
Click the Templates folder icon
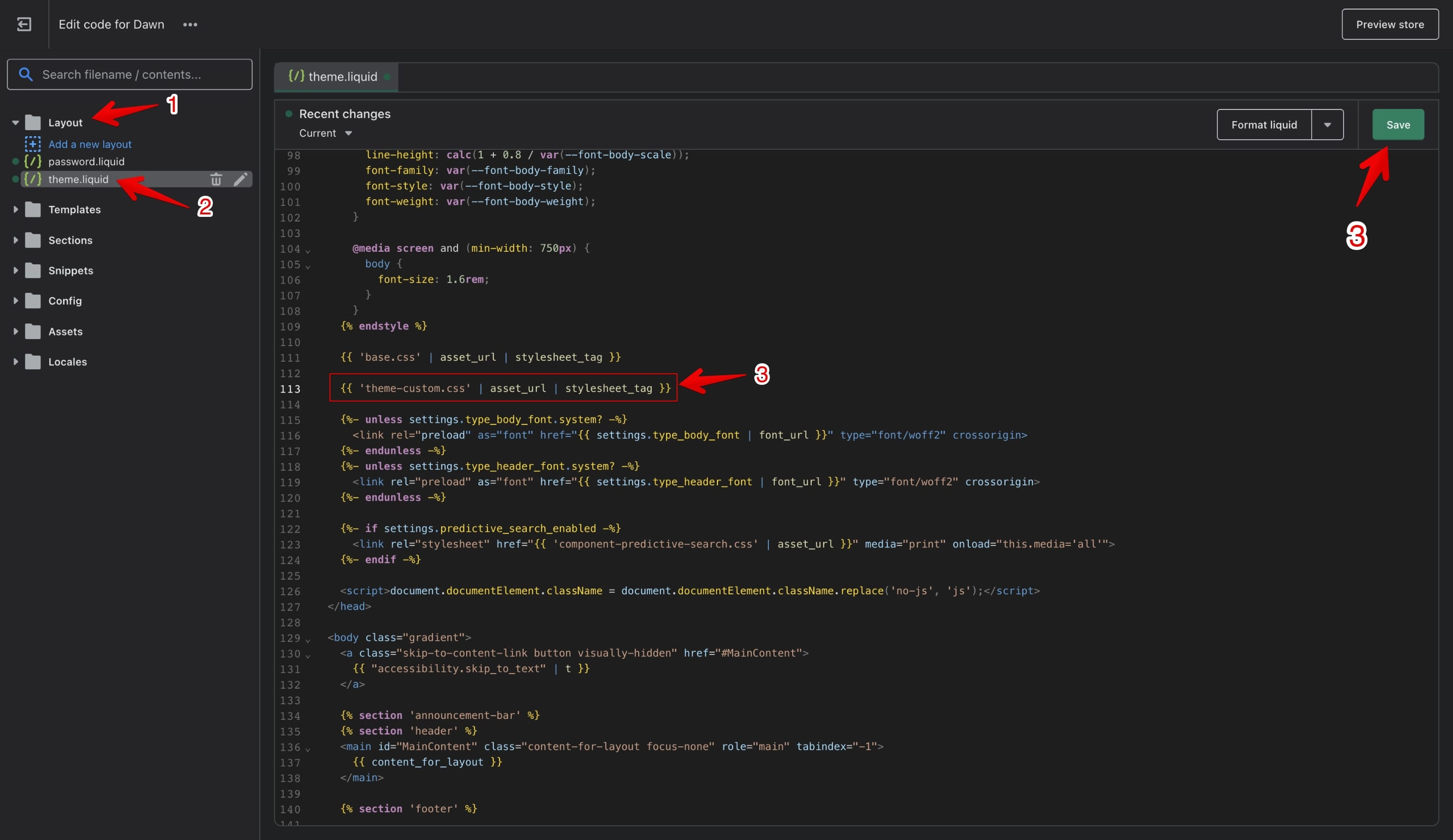point(33,209)
